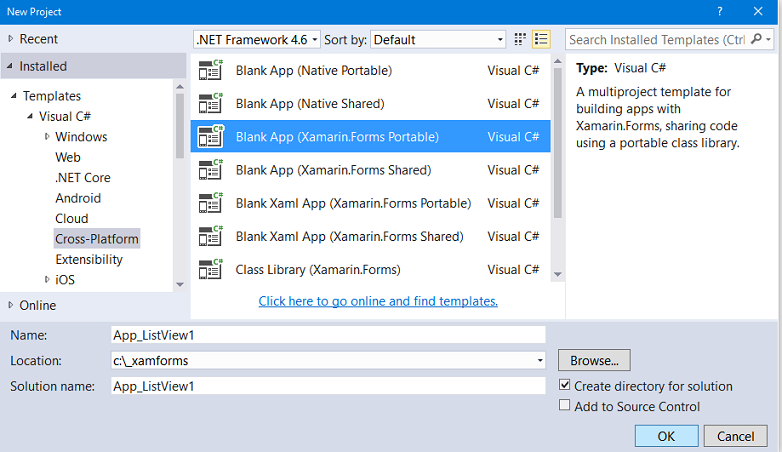Click the OK button

pos(666,436)
